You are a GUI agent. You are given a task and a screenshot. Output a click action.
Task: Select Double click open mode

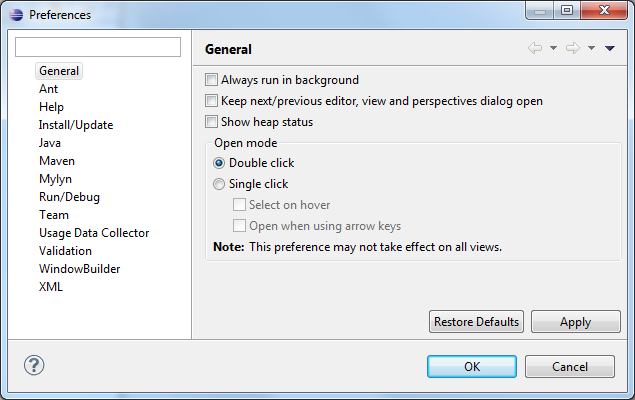click(219, 163)
